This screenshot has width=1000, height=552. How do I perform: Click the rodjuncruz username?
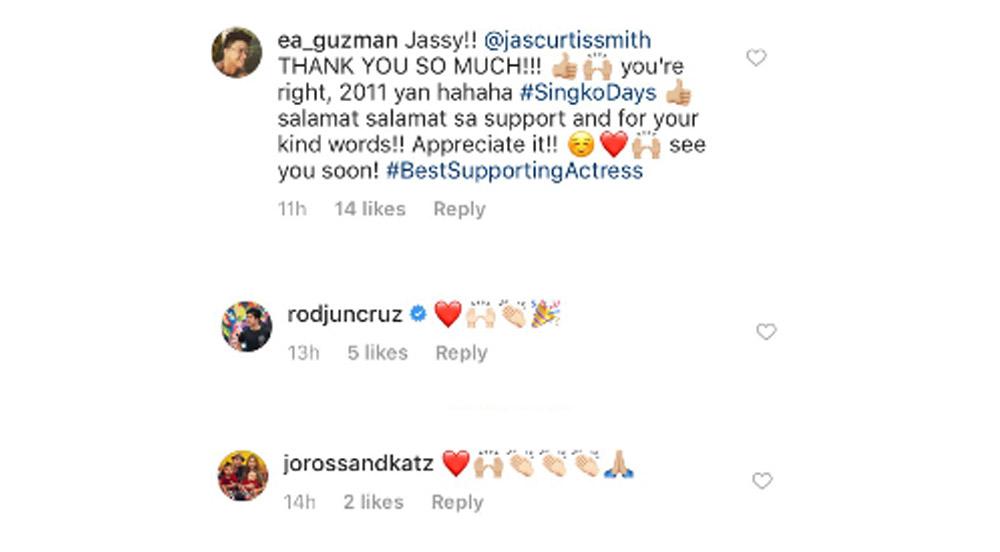(x=344, y=314)
